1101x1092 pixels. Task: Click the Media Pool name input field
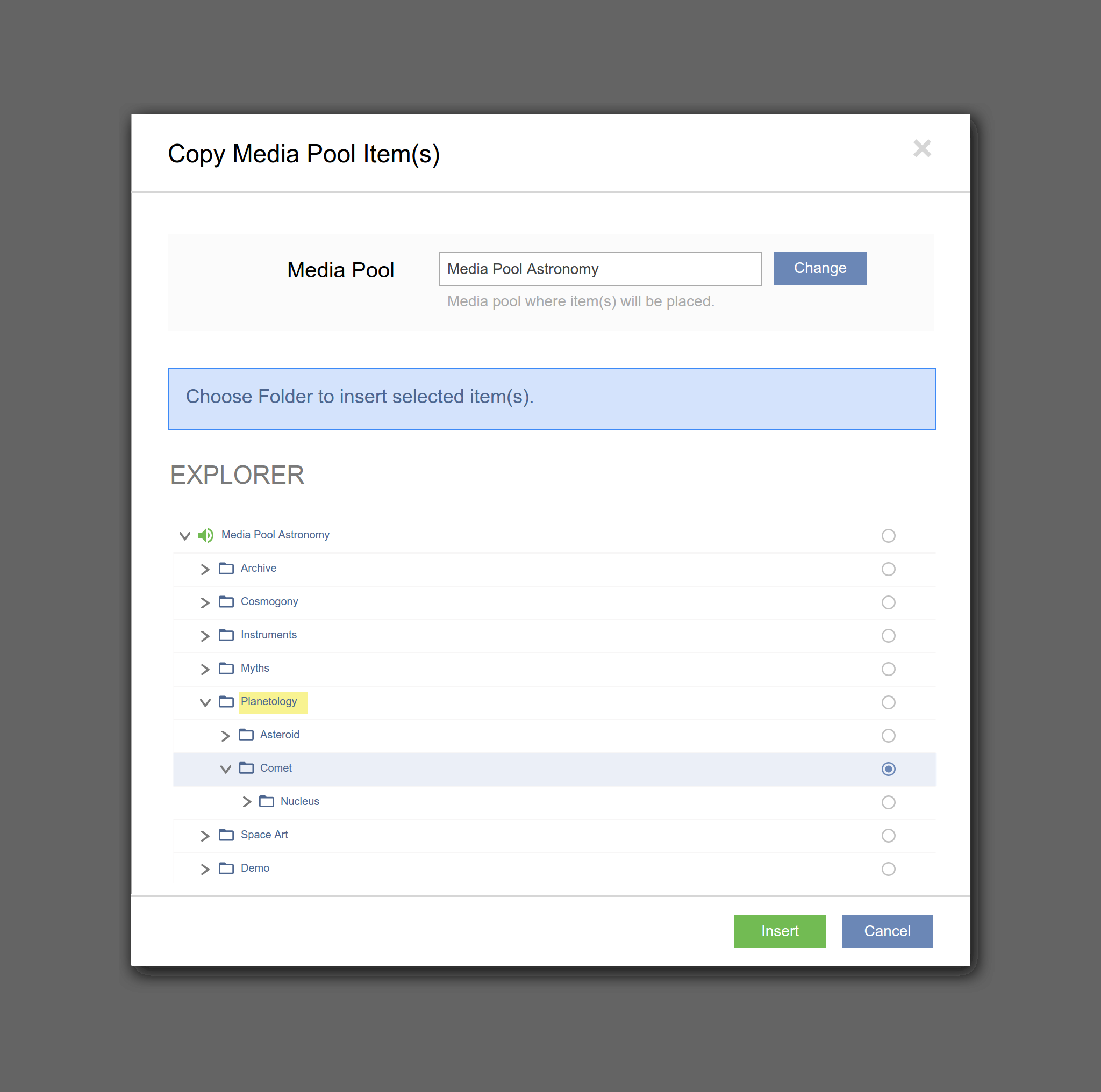coord(599,269)
